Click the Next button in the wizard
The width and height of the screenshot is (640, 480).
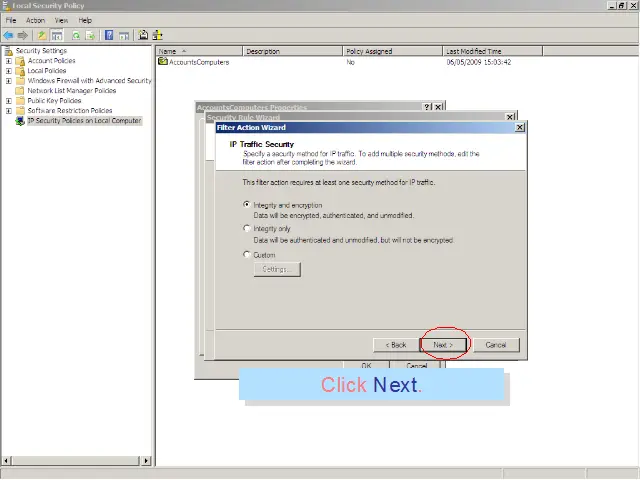[443, 345]
